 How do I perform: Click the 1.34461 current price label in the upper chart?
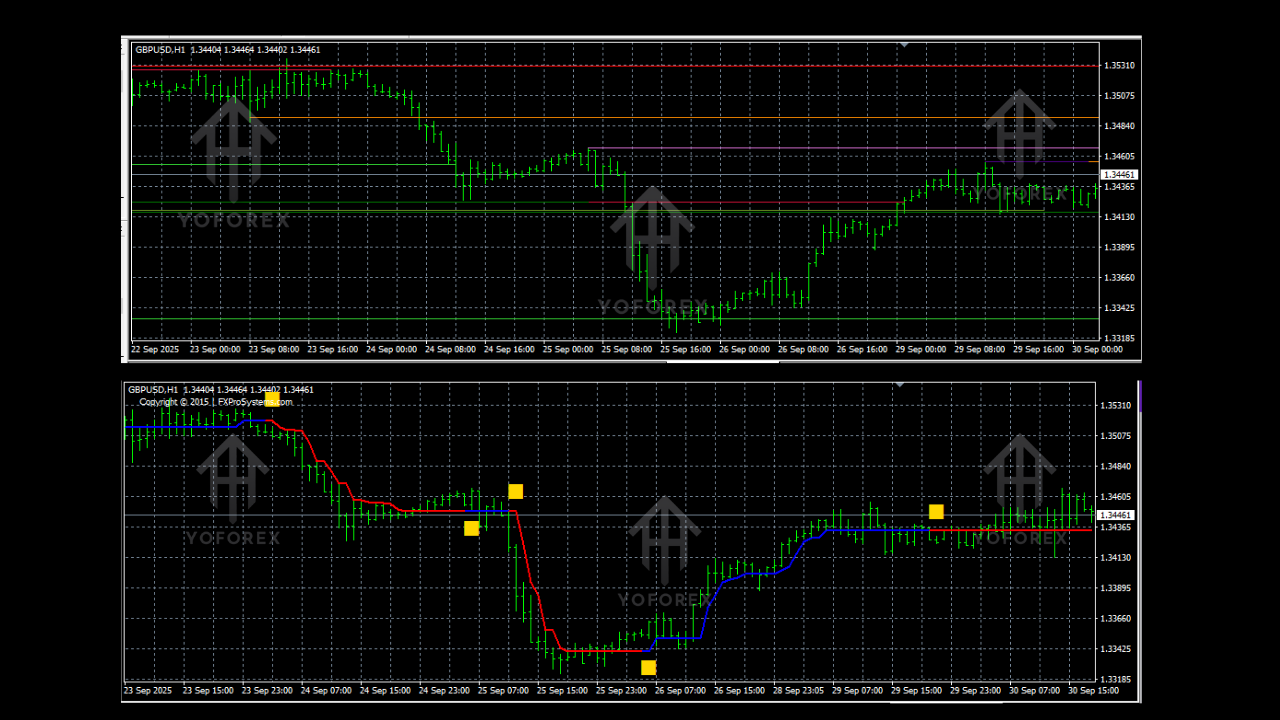(1120, 175)
